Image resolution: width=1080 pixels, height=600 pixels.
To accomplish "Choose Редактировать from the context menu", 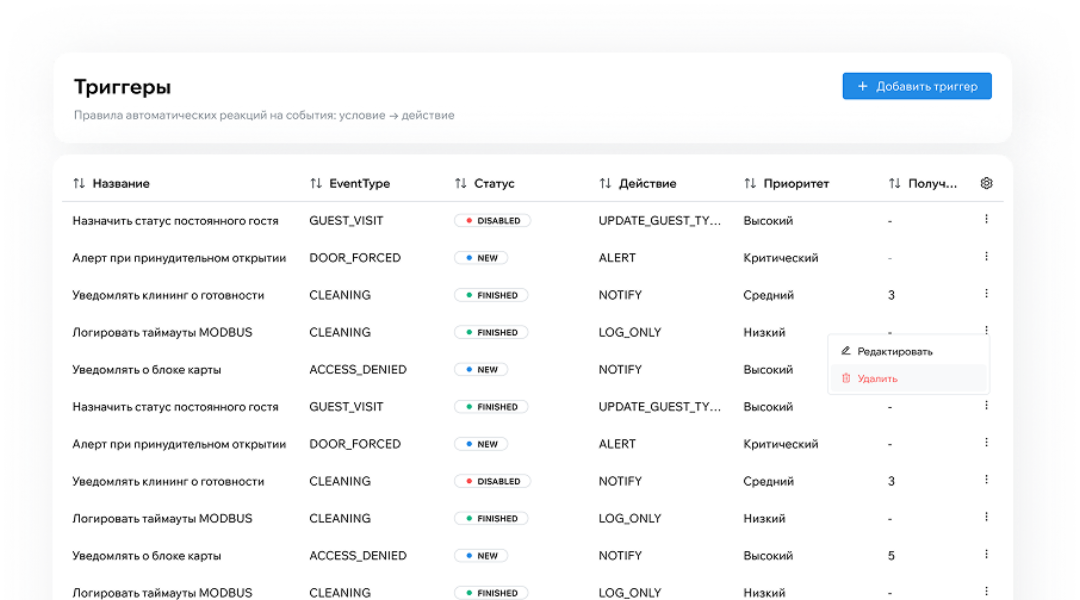I will click(894, 352).
